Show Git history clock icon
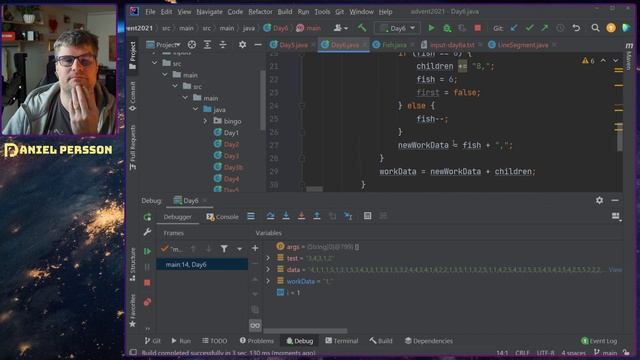This screenshot has width=640, height=360. pyautogui.click(x=560, y=28)
